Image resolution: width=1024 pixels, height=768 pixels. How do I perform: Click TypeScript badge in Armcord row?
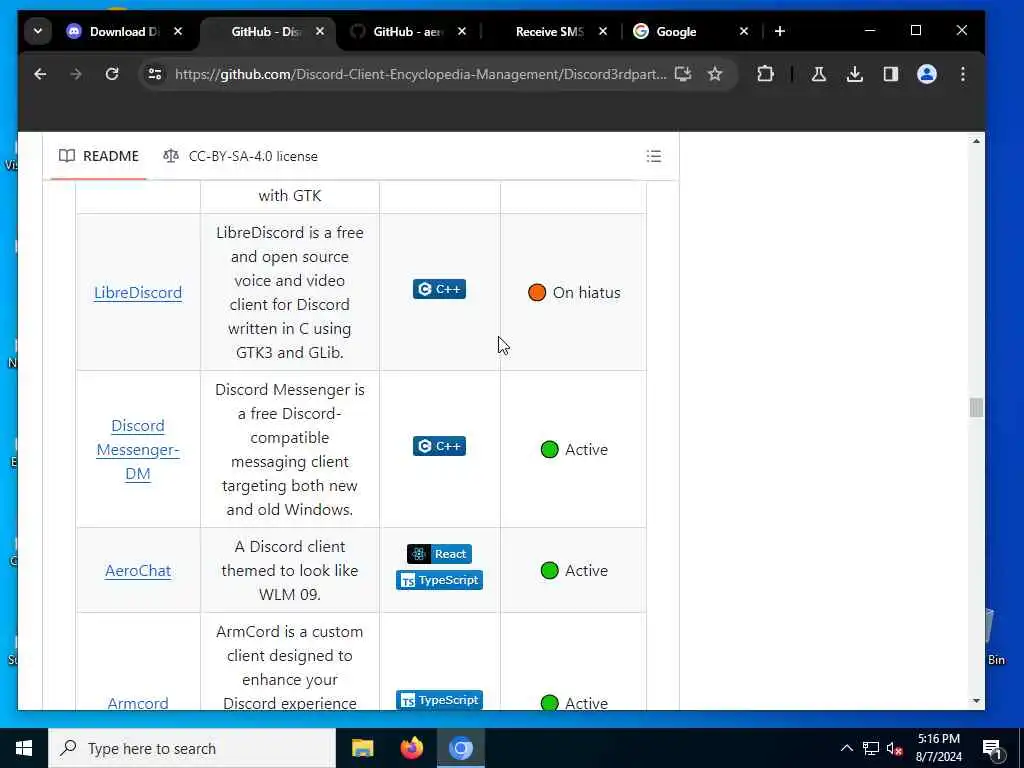pos(440,700)
